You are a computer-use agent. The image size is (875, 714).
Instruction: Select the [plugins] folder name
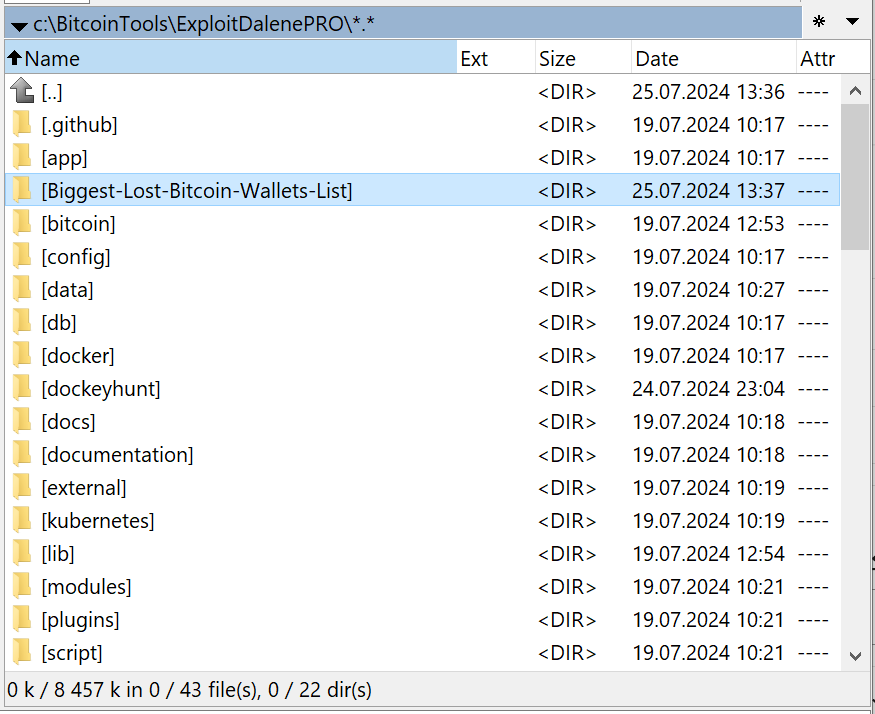(81, 620)
